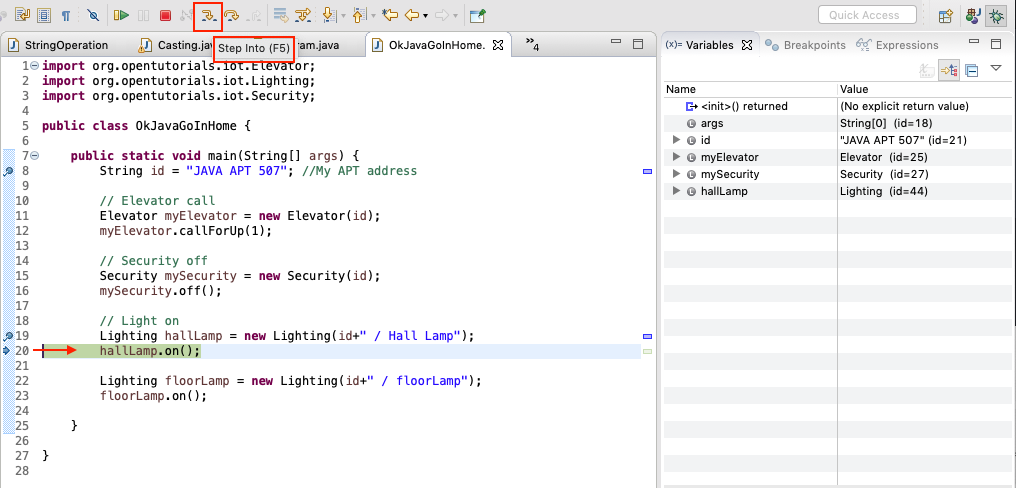Image resolution: width=1016 pixels, height=488 pixels.
Task: Click the floorLamp.on(); statement on line 23
Action: point(154,395)
